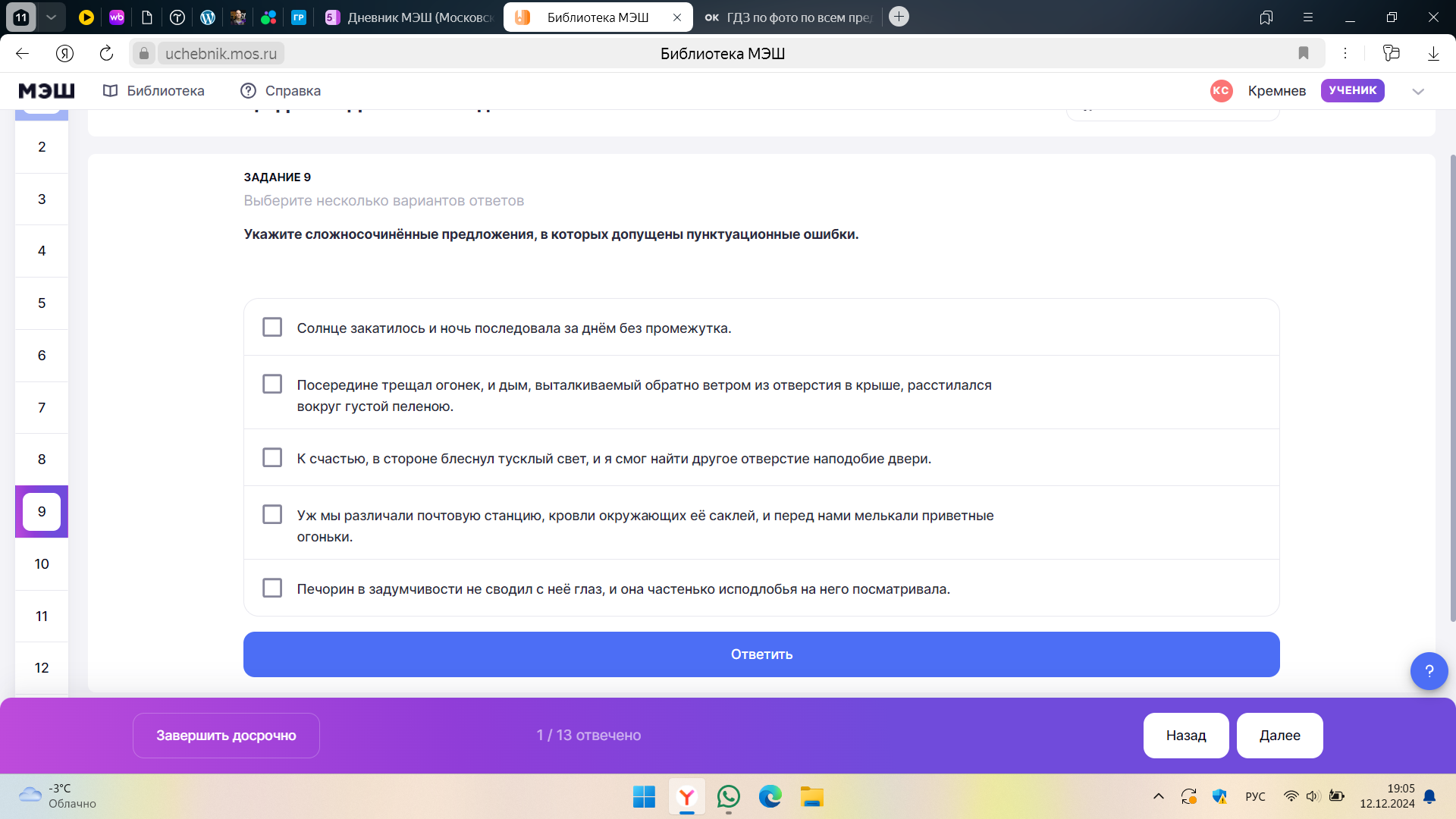
Task: Submit answer with the Ответить button
Action: 761,654
